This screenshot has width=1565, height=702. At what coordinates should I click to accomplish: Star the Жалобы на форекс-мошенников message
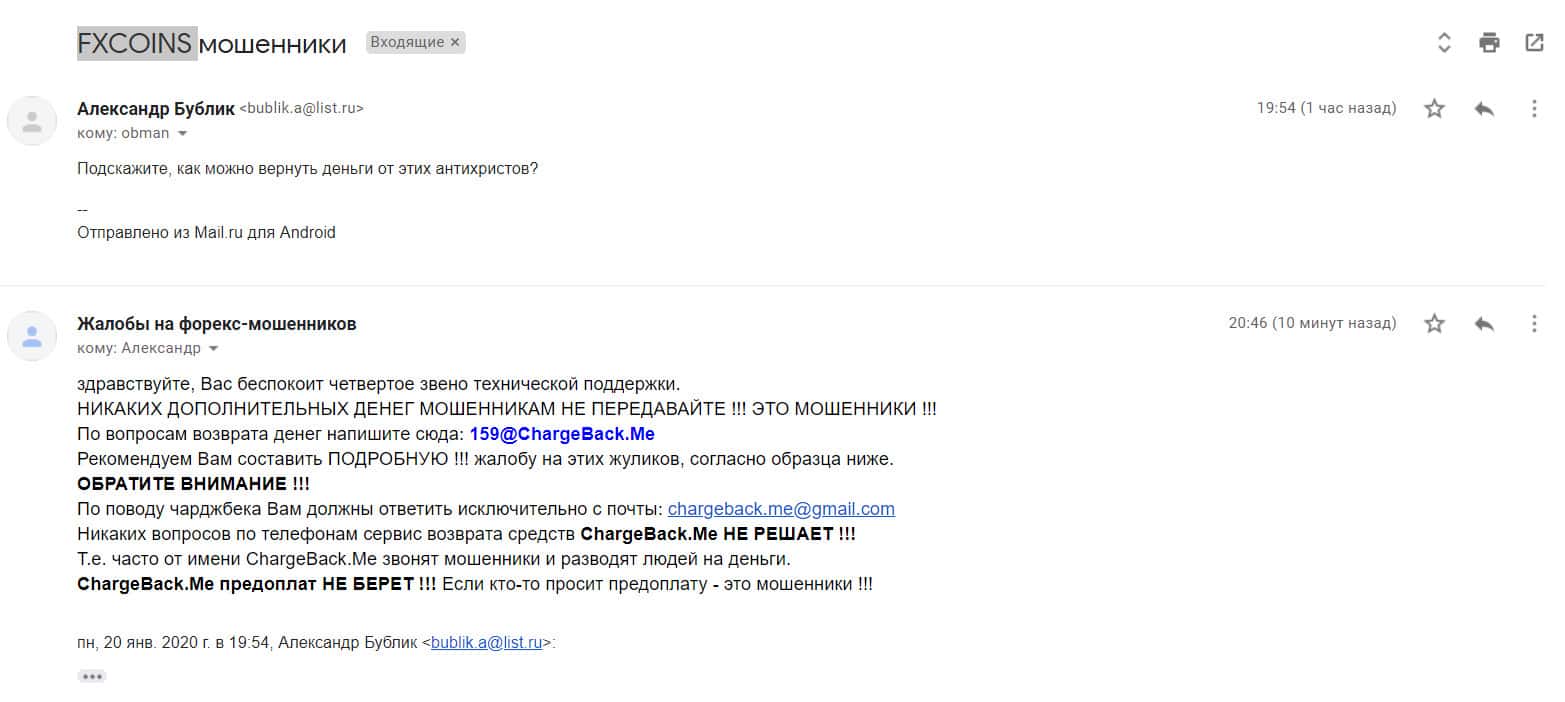tap(1434, 323)
